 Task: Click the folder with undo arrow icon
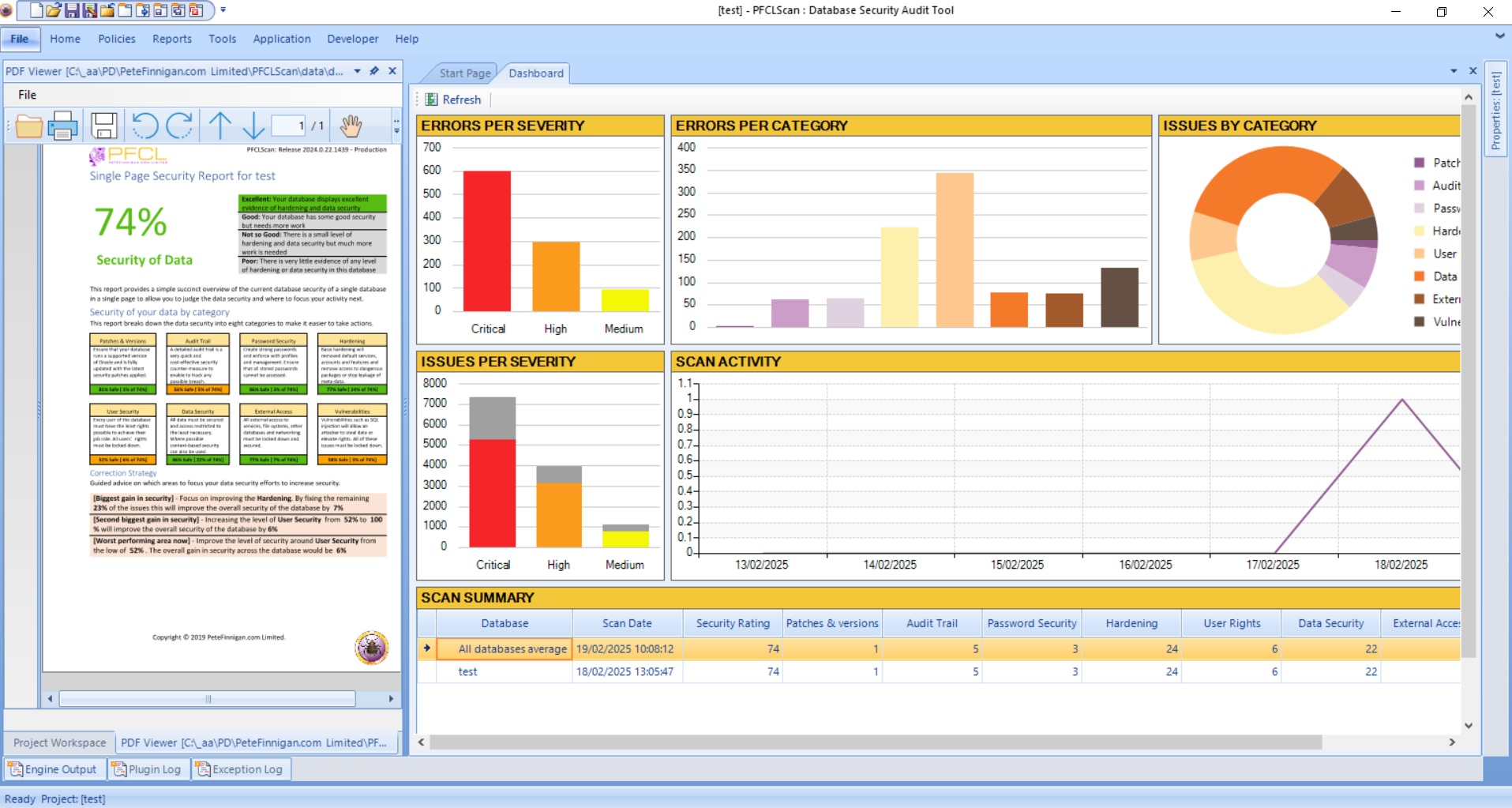107,10
